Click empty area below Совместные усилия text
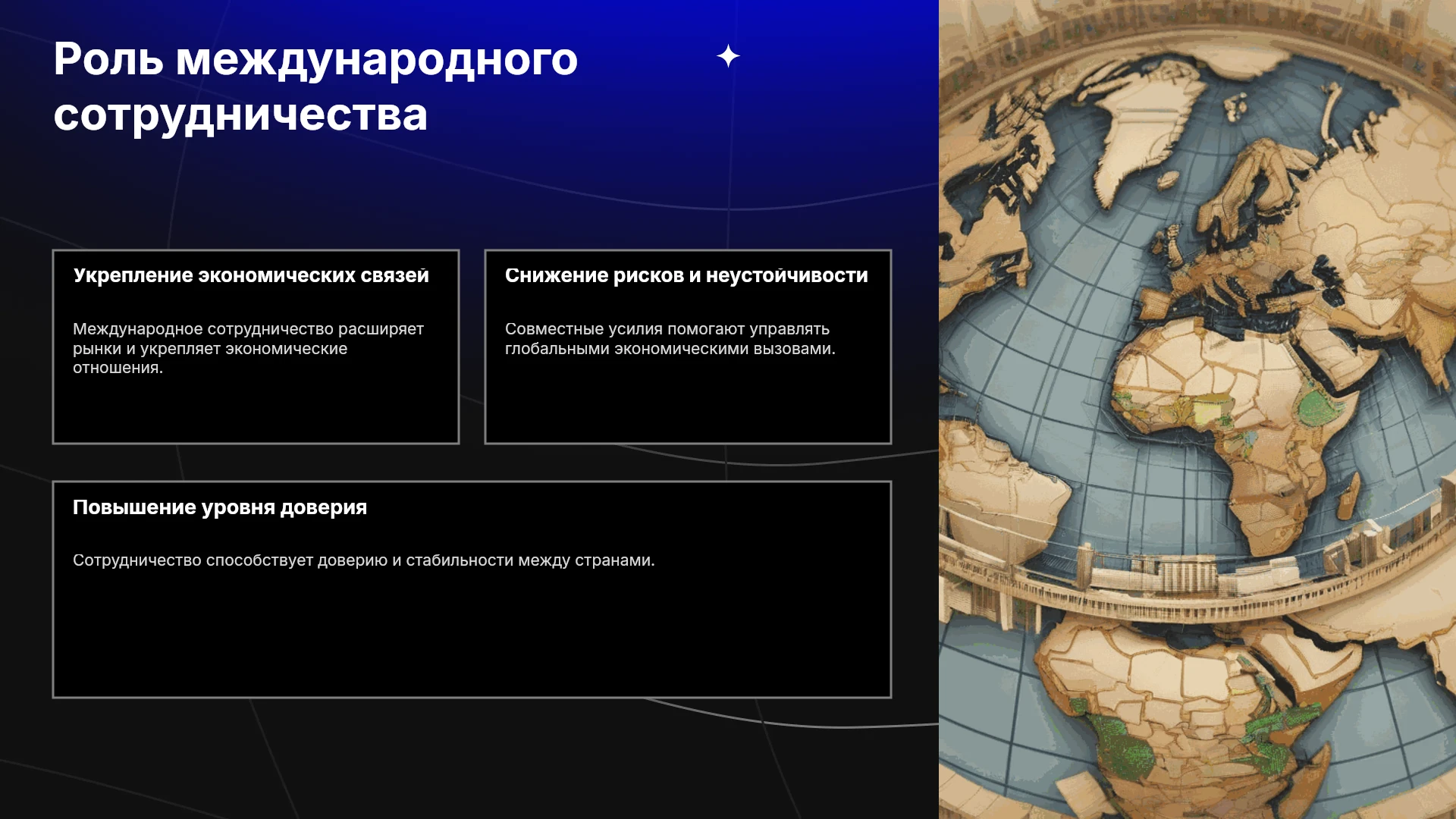Viewport: 1456px width, 819px height. click(688, 402)
